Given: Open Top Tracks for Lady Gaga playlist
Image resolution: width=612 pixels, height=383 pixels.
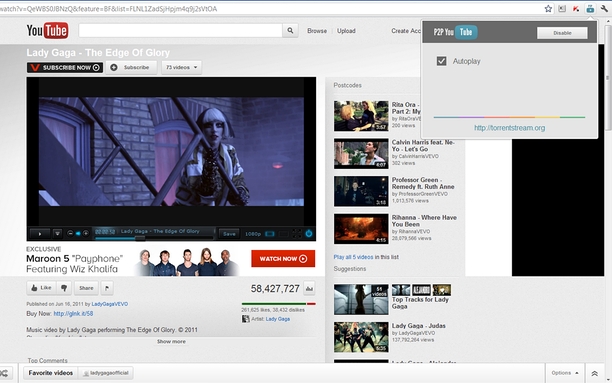Looking at the screenshot, I should point(420,303).
